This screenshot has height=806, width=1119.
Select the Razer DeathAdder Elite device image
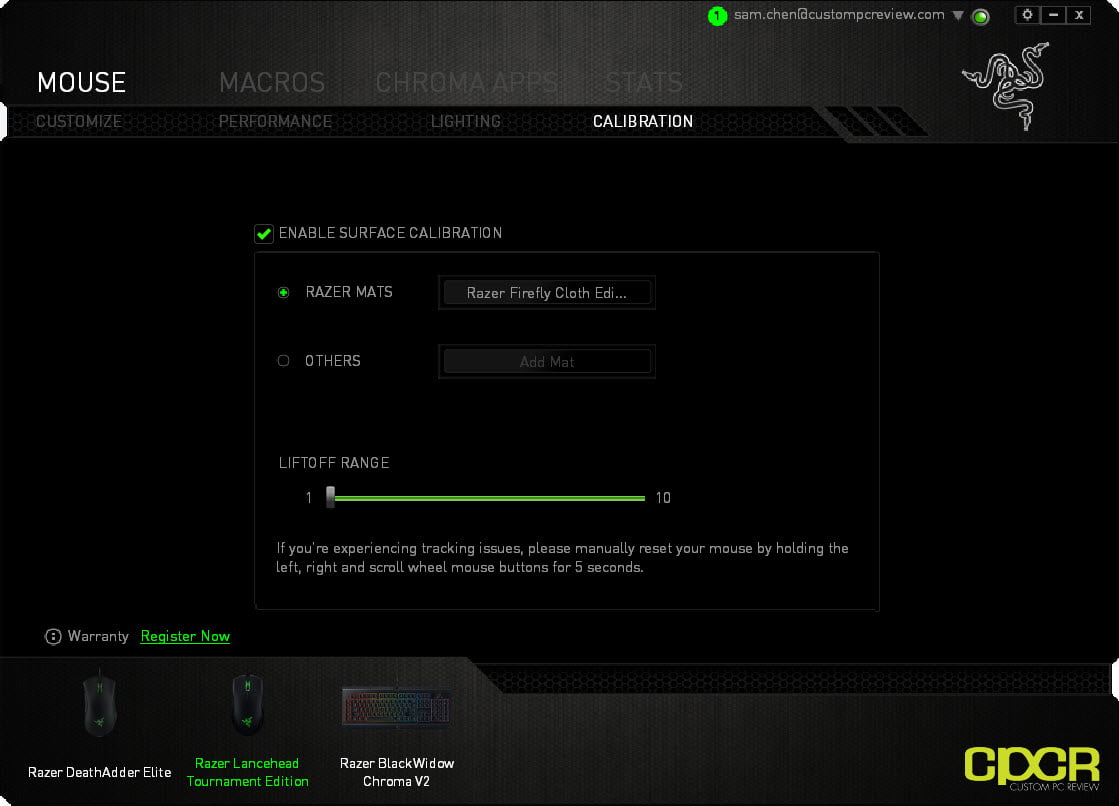coord(99,703)
